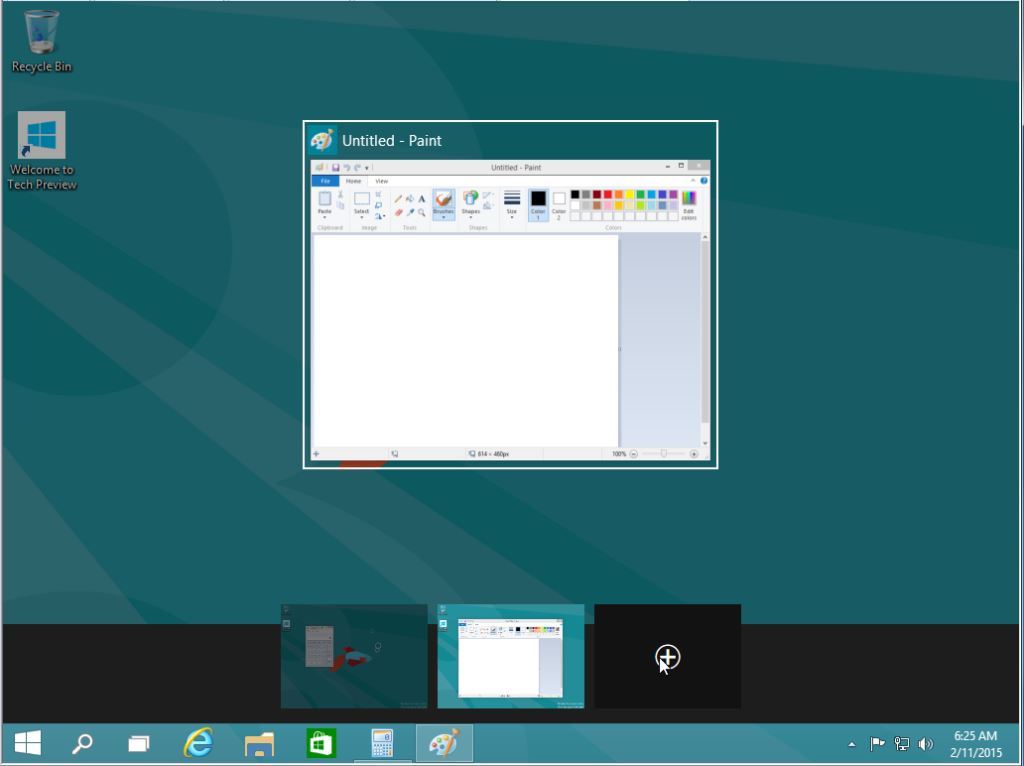The image size is (1024, 766).
Task: Open Paint help question mark icon
Action: (x=704, y=181)
